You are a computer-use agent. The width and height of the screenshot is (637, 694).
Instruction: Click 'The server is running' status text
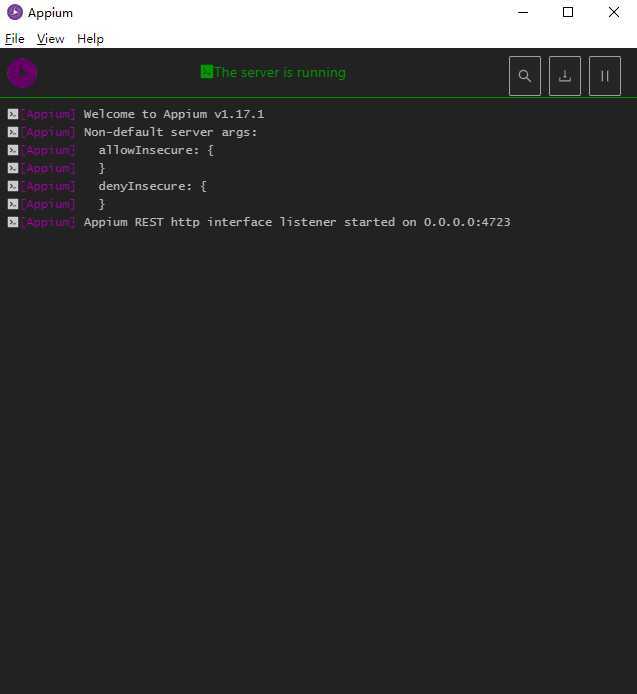click(x=280, y=73)
